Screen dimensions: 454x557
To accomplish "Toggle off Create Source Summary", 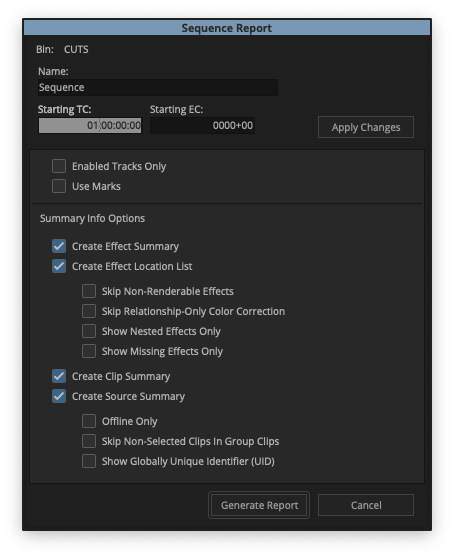I will (59, 396).
